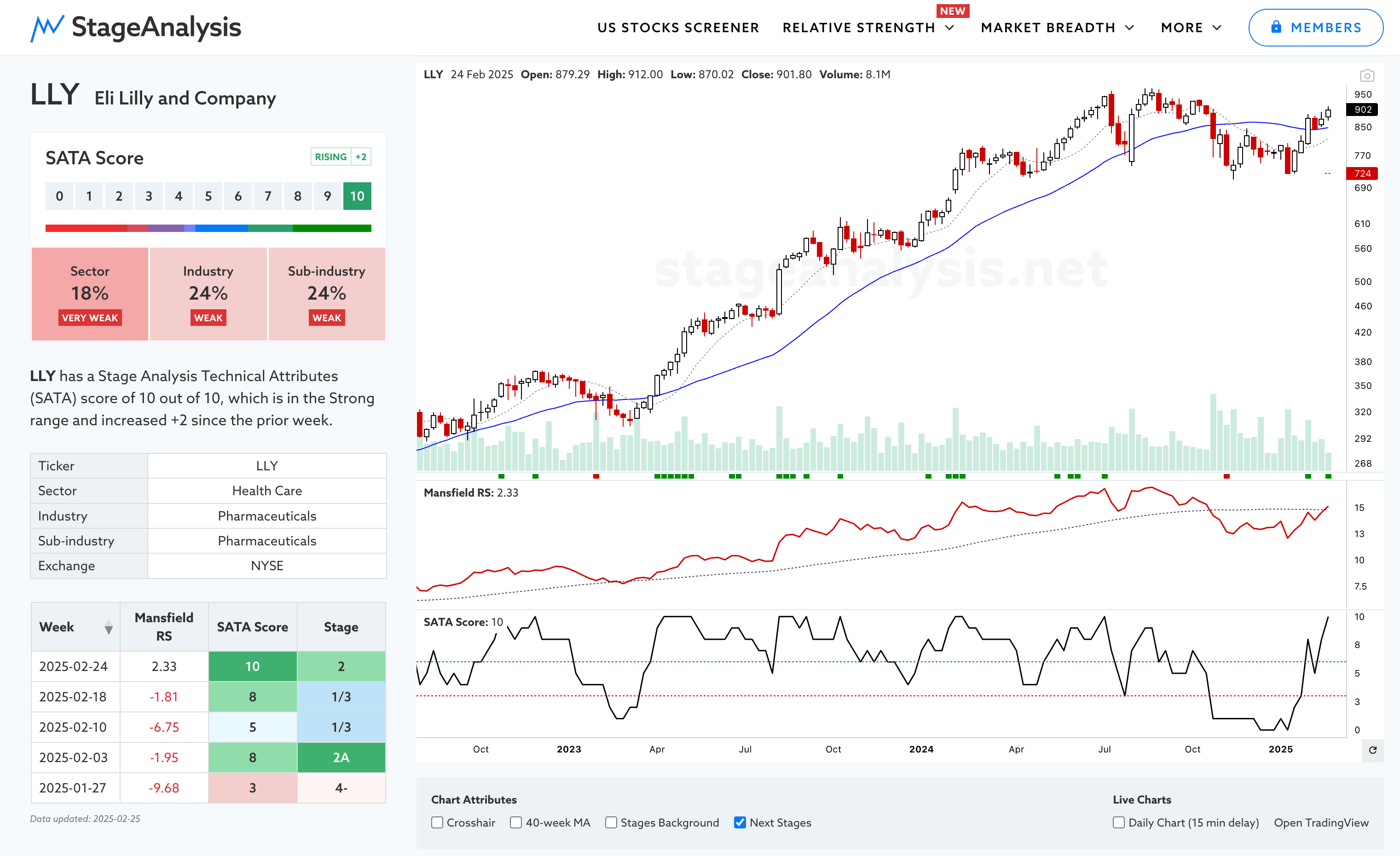
Task: Click the black 902 price label
Action: (1362, 110)
